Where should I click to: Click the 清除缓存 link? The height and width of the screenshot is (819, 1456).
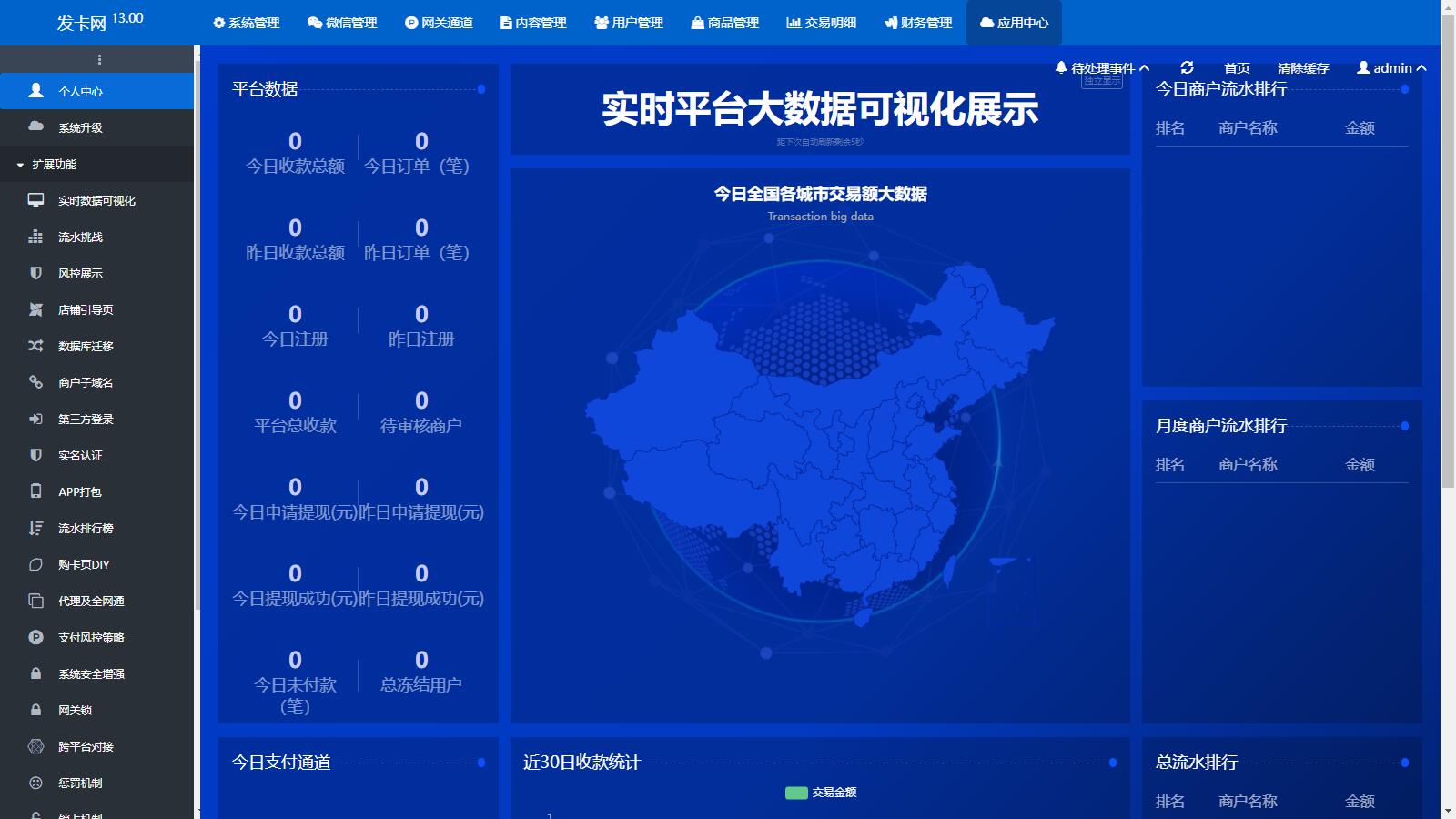pos(1303,68)
